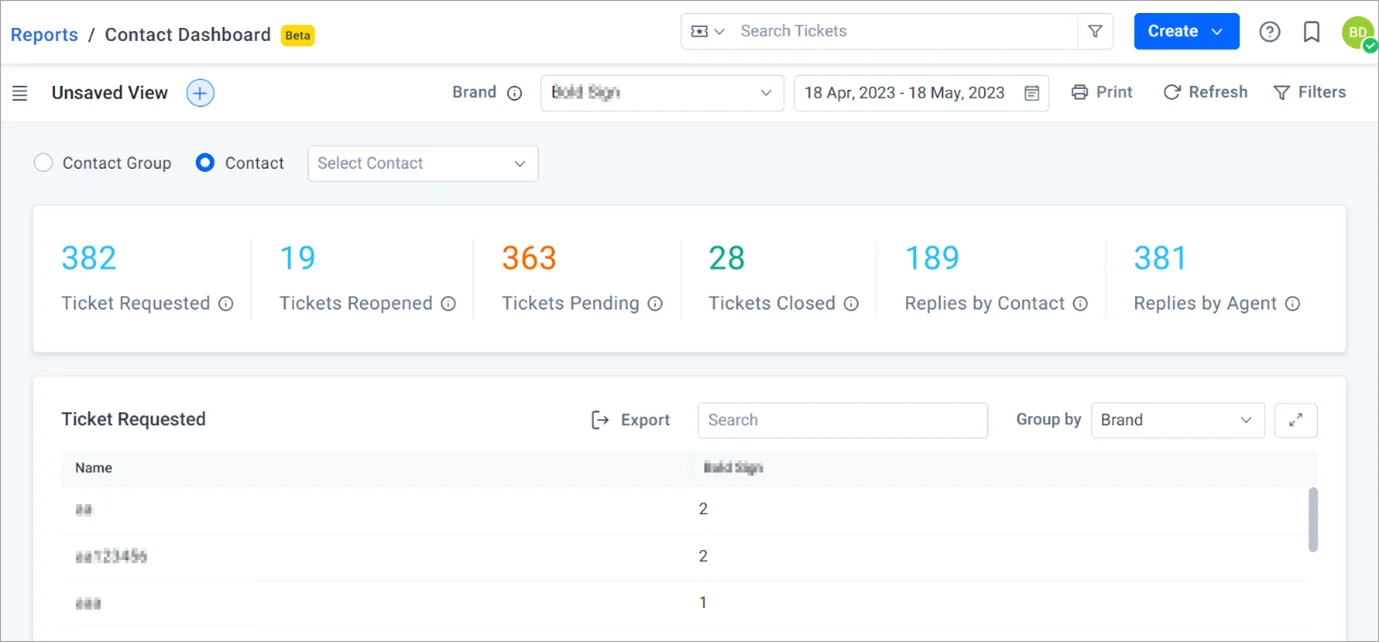Expand Ticket Requested panel to fullscreen

coord(1296,420)
